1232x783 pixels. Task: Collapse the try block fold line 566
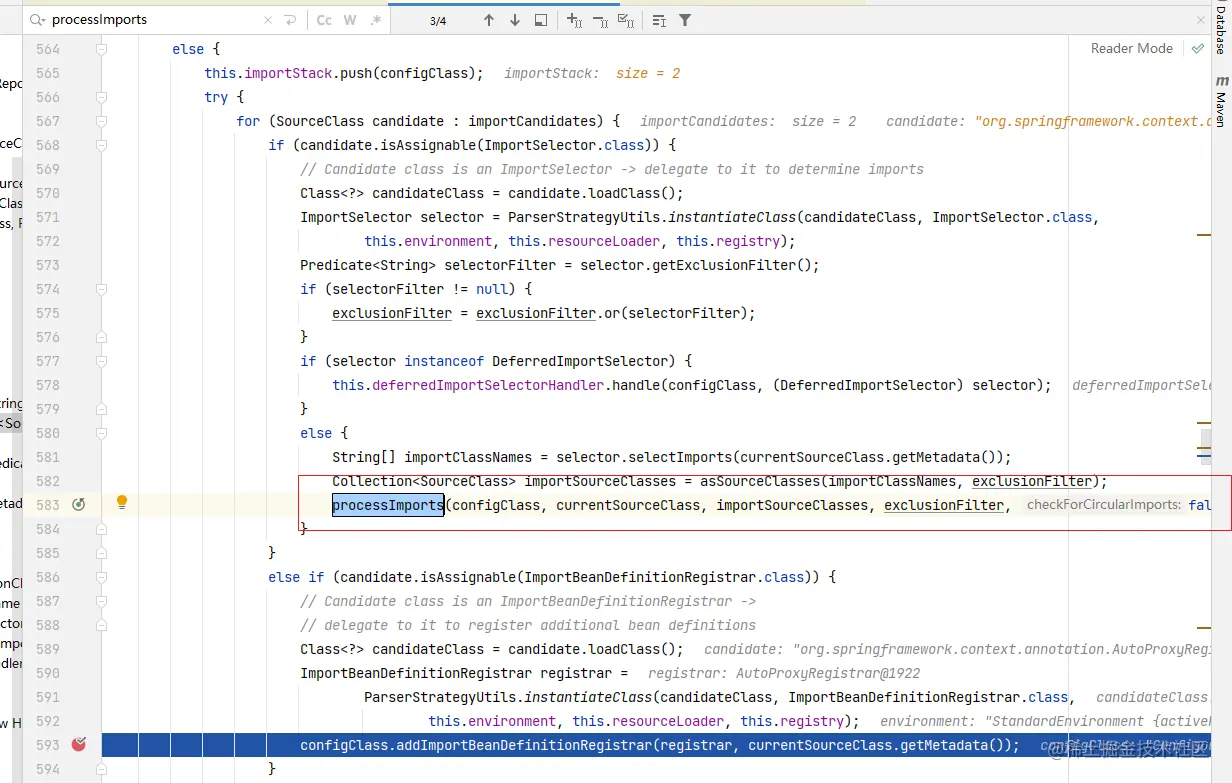click(x=101, y=97)
